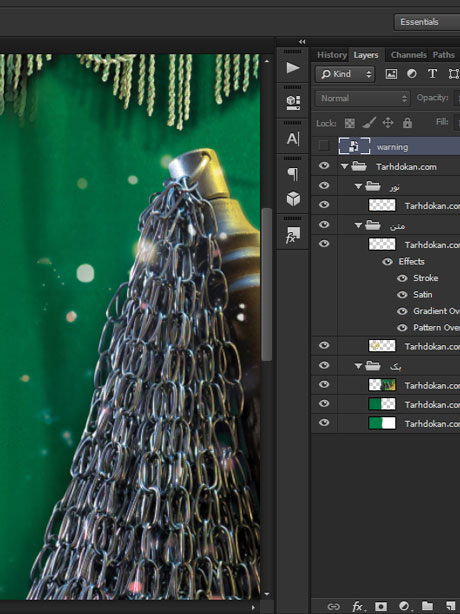Open the 3D cube panel icon
The height and width of the screenshot is (614, 460).
(293, 199)
